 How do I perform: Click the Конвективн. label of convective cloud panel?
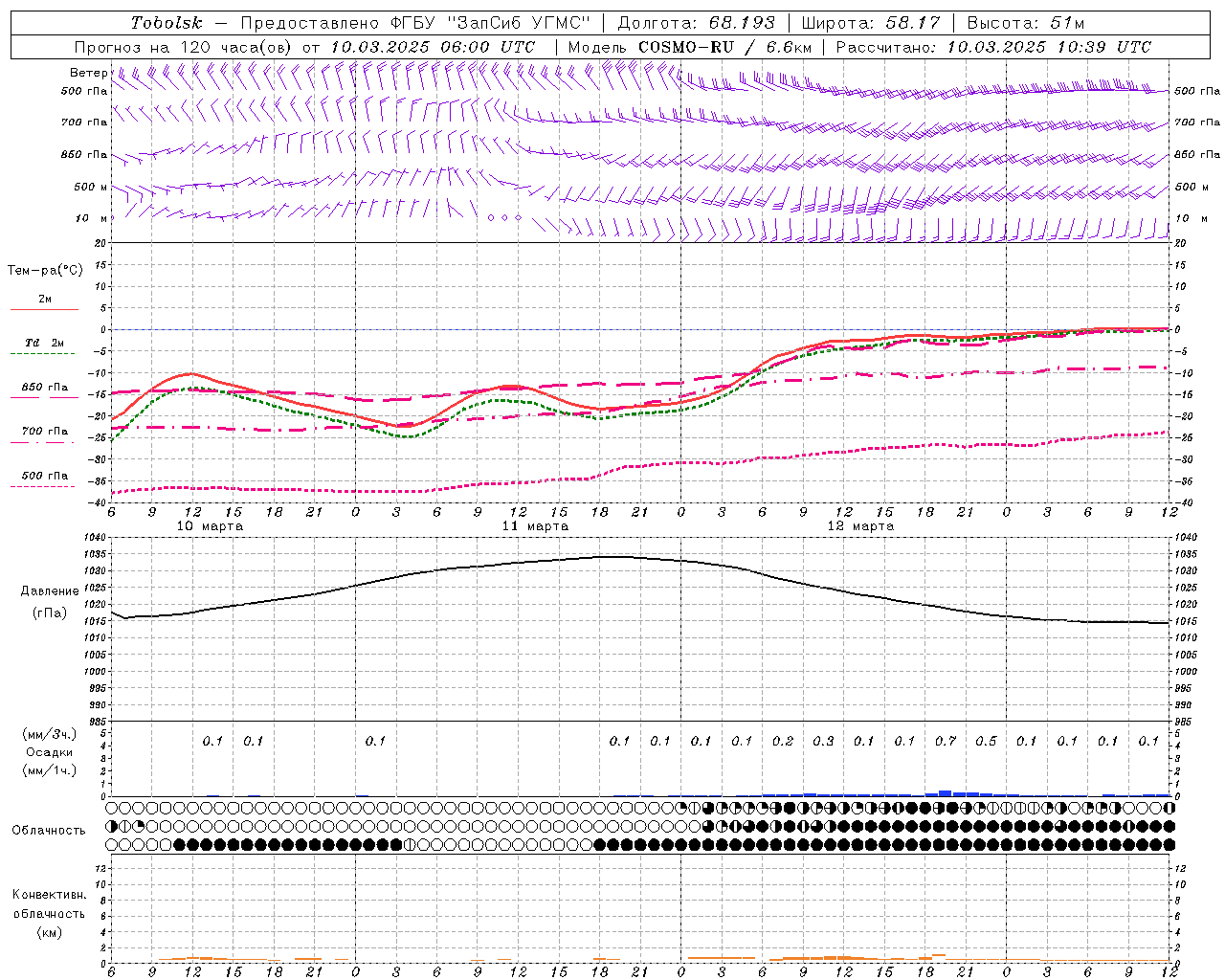(49, 895)
